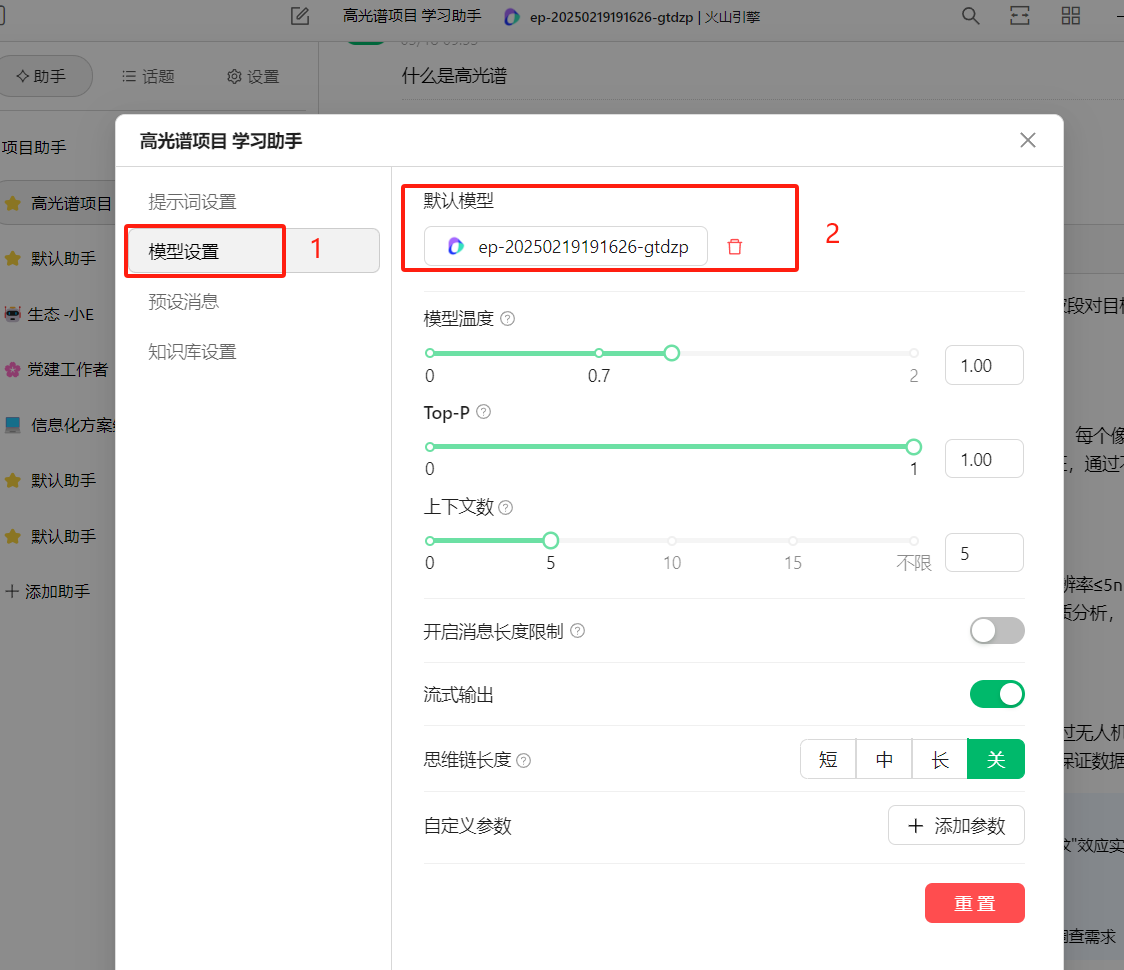Switch to 提示词设置 tab
This screenshot has height=970, width=1124.
pos(192,201)
